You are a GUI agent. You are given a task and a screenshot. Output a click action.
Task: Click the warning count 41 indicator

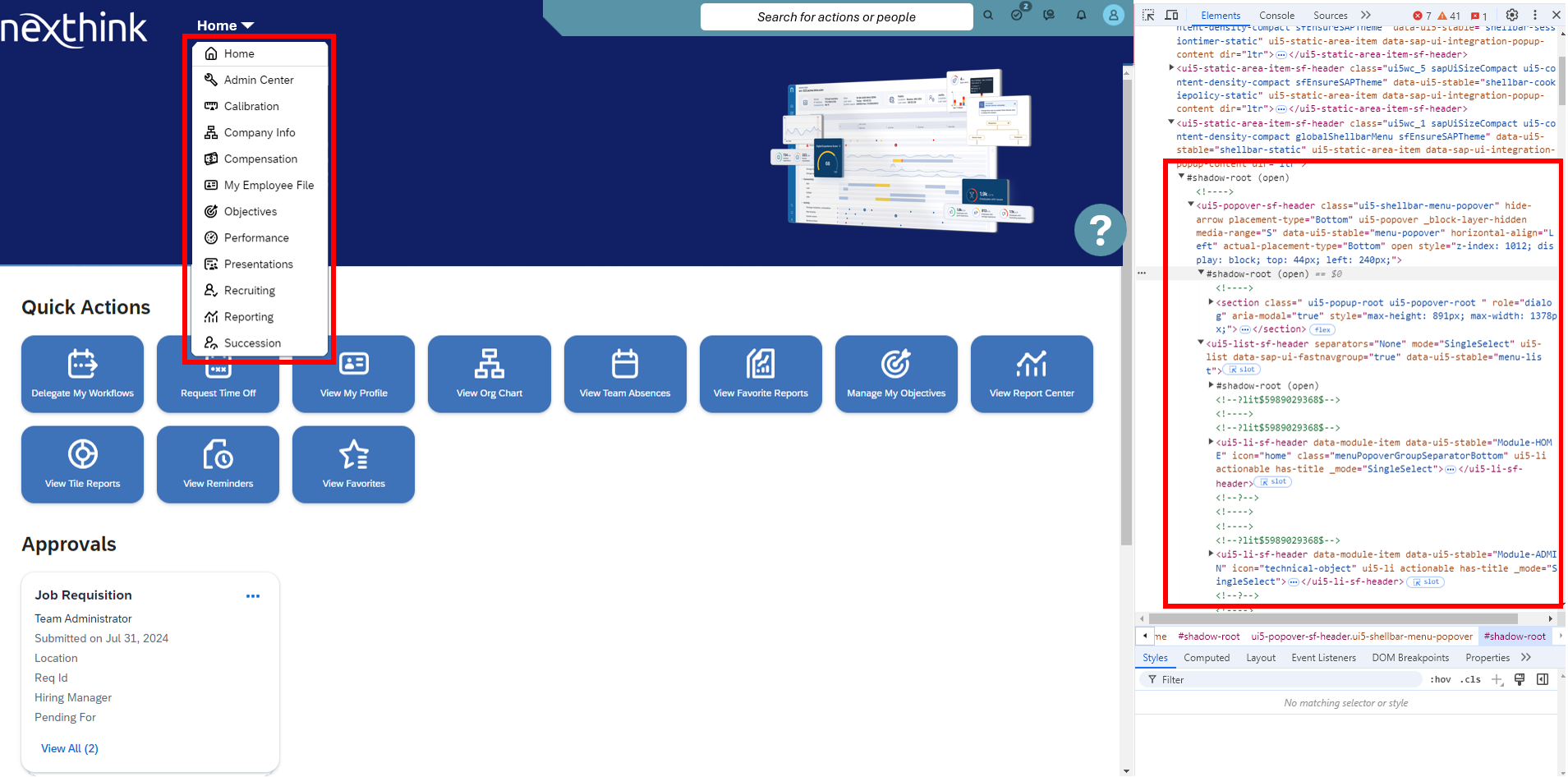(1449, 16)
